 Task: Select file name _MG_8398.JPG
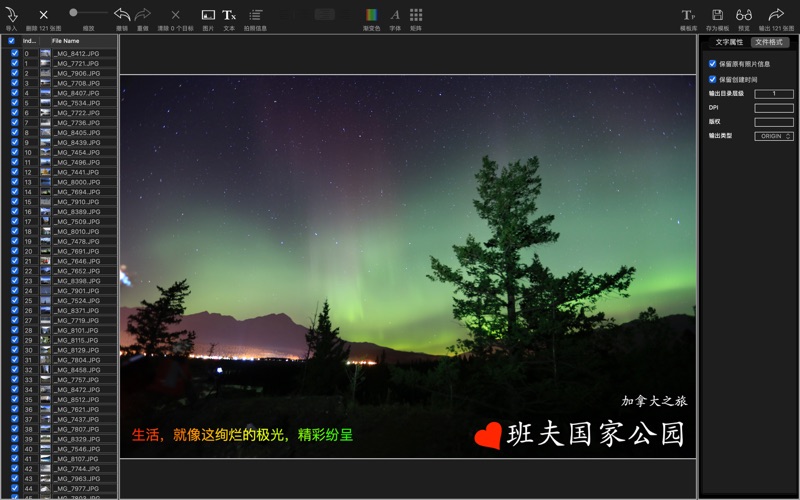[77, 281]
